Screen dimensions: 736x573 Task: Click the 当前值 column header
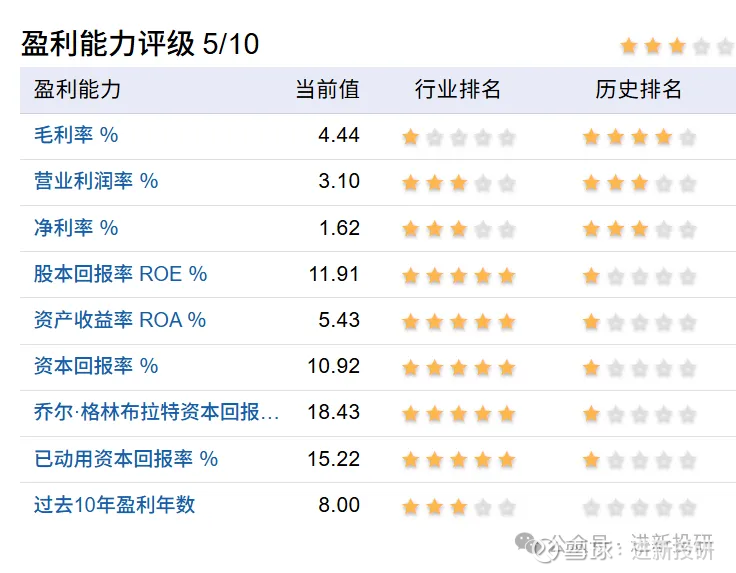327,89
